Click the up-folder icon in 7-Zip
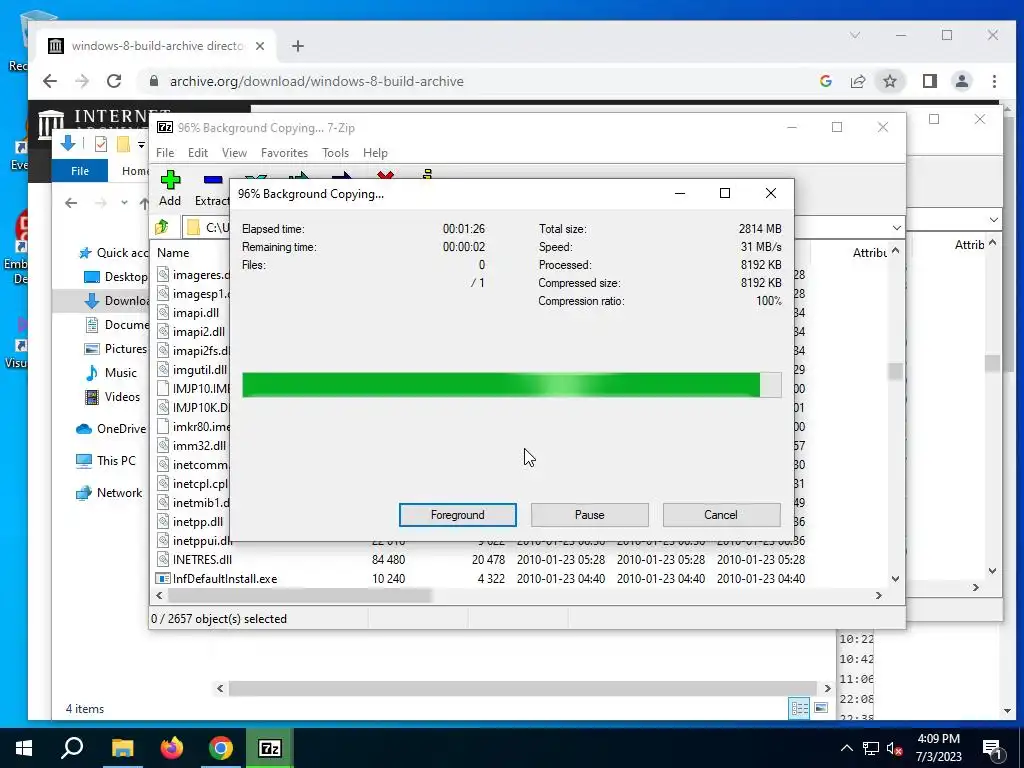The height and width of the screenshot is (768, 1024). pyautogui.click(x=162, y=227)
